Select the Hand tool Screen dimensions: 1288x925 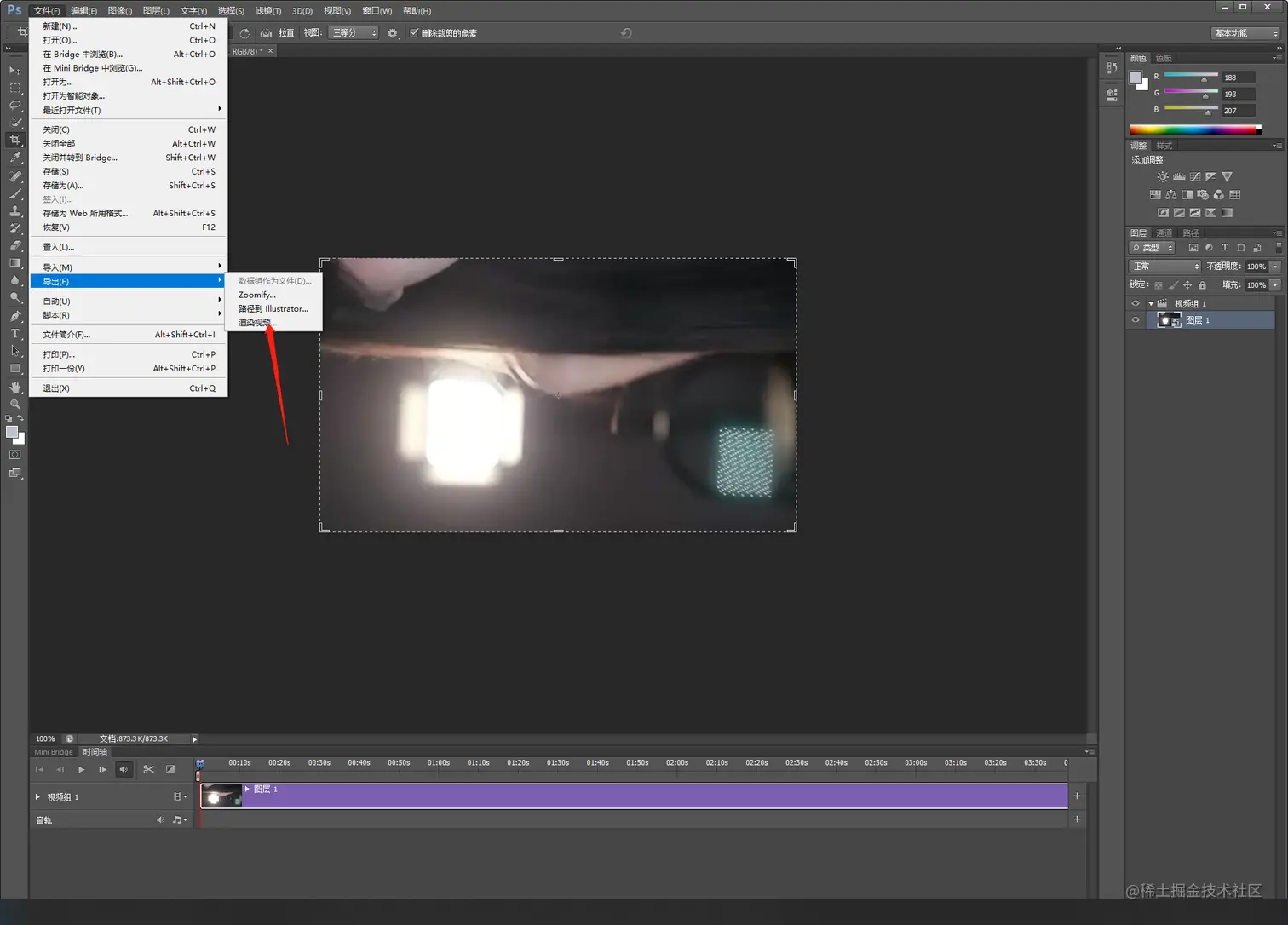[x=15, y=388]
